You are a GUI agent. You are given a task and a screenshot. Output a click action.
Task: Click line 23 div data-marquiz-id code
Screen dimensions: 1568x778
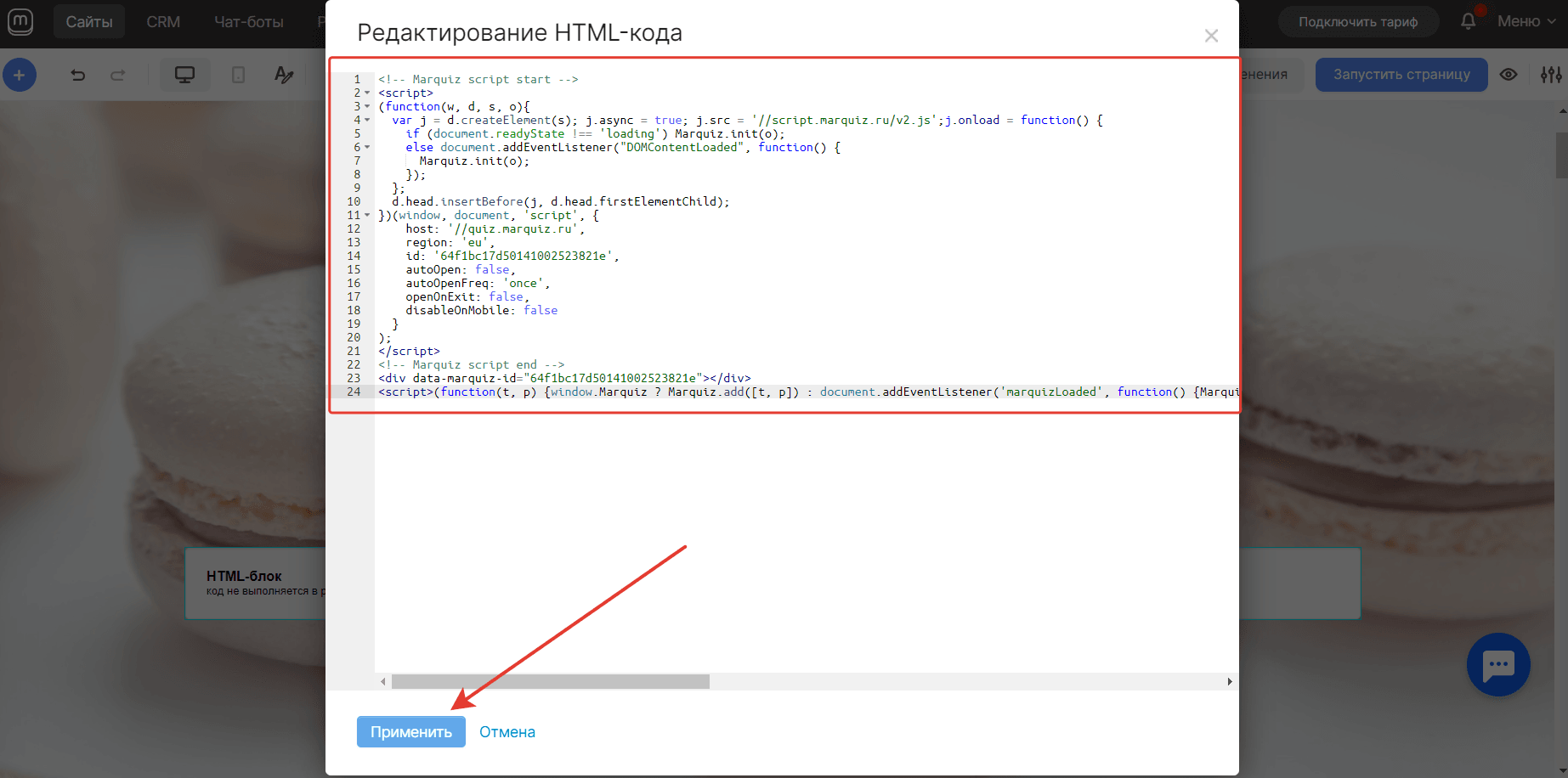(564, 379)
